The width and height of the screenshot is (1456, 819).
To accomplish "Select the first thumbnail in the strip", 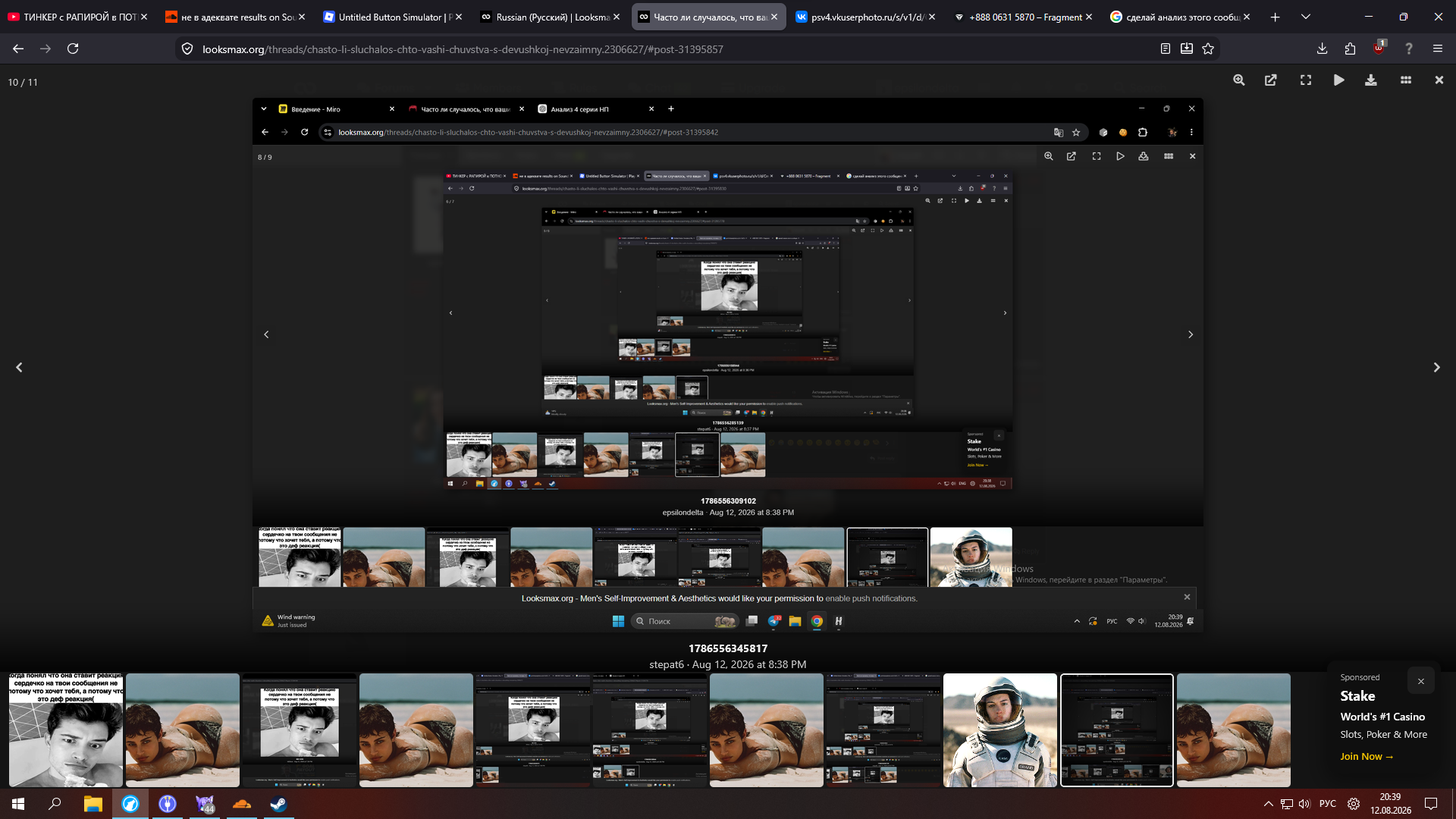I will point(66,730).
